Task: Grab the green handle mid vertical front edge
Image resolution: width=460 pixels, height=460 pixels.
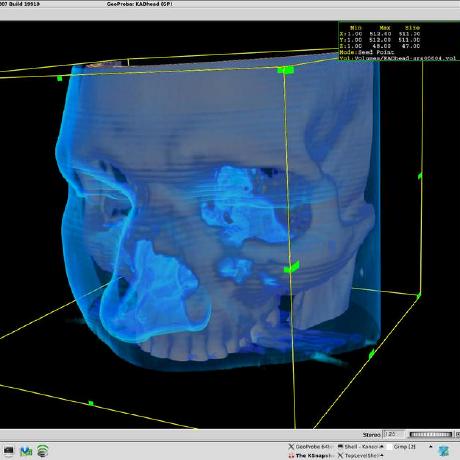Action: [292, 267]
